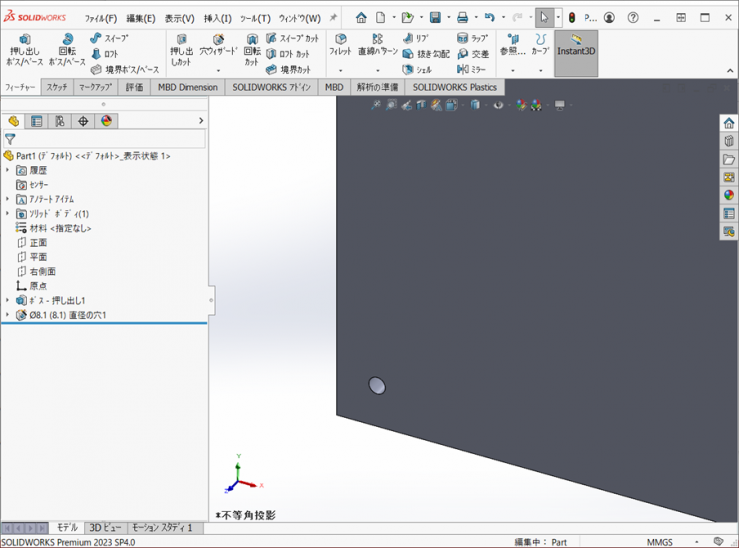Select the 押し出しボス/ベース extrude tool
739x548 pixels.
[25, 49]
